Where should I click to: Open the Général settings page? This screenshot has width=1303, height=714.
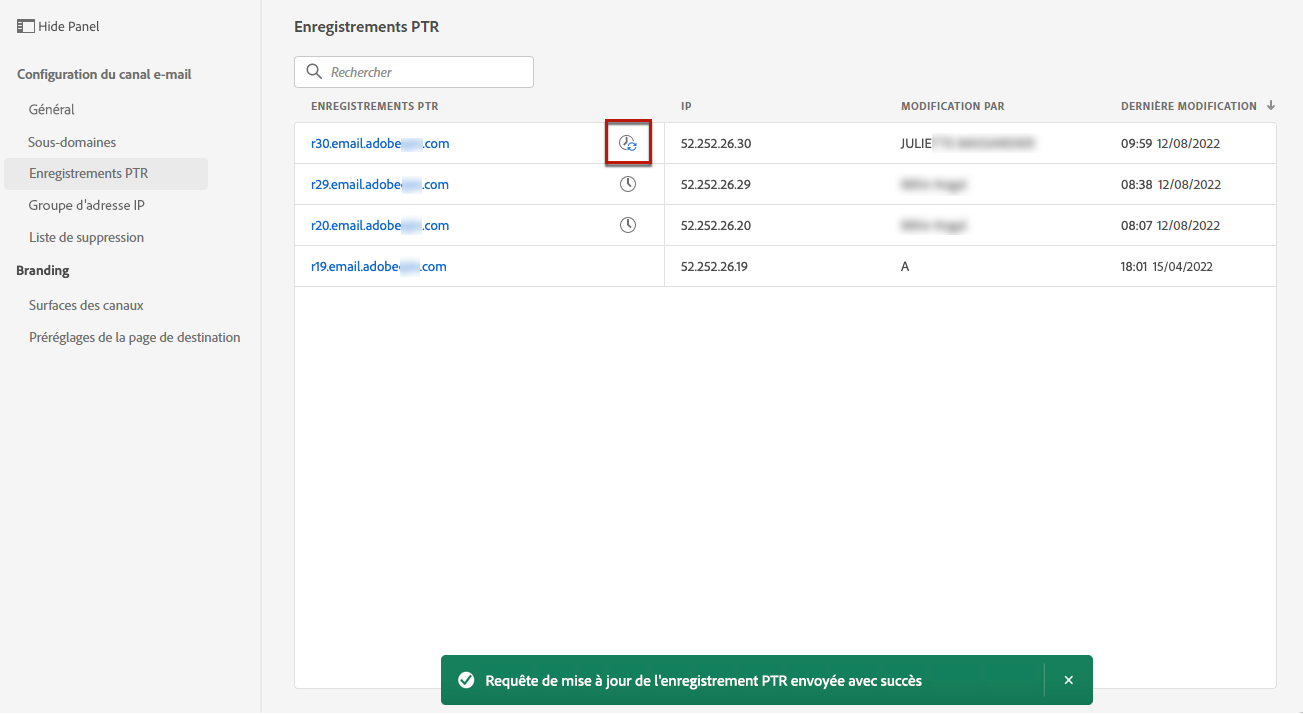coord(52,109)
